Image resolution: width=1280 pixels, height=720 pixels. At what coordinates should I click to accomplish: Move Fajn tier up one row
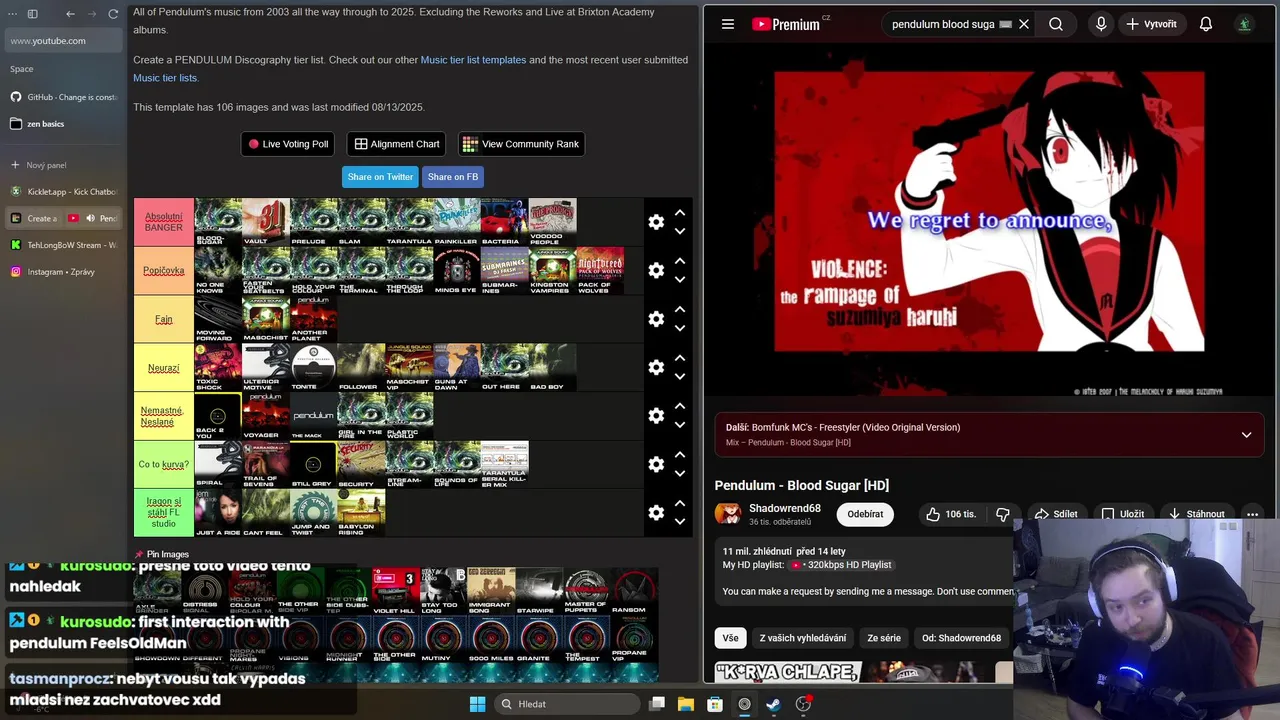click(680, 310)
